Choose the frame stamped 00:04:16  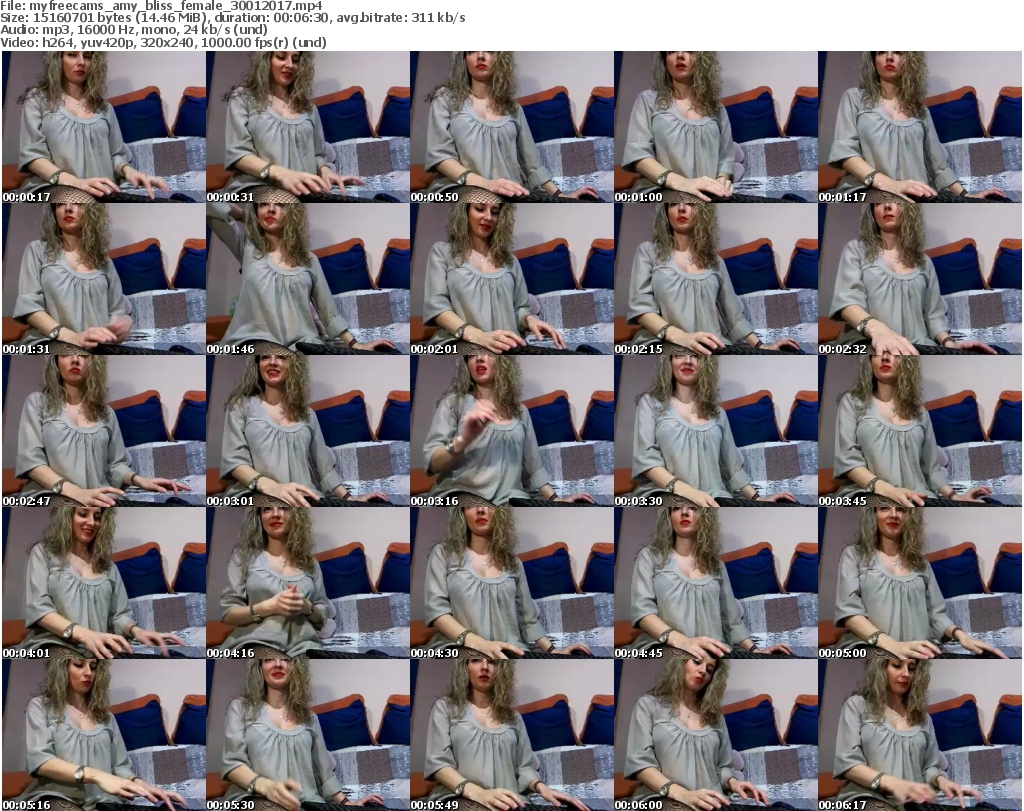(308, 583)
